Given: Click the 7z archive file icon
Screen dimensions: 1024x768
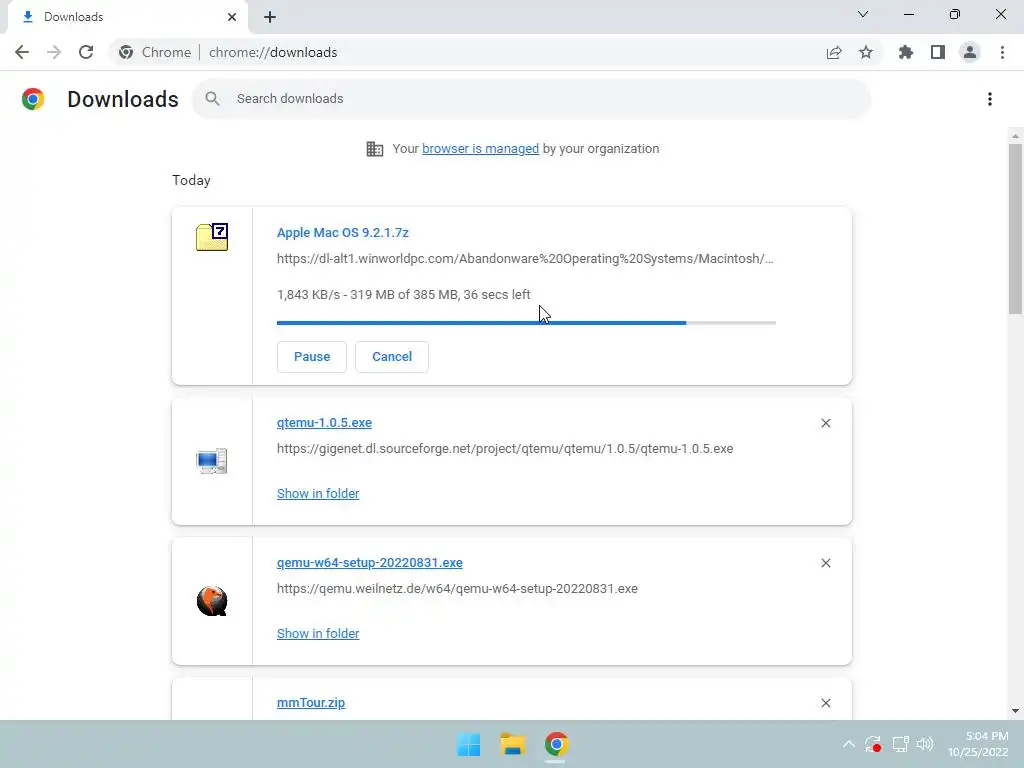Looking at the screenshot, I should click(212, 236).
